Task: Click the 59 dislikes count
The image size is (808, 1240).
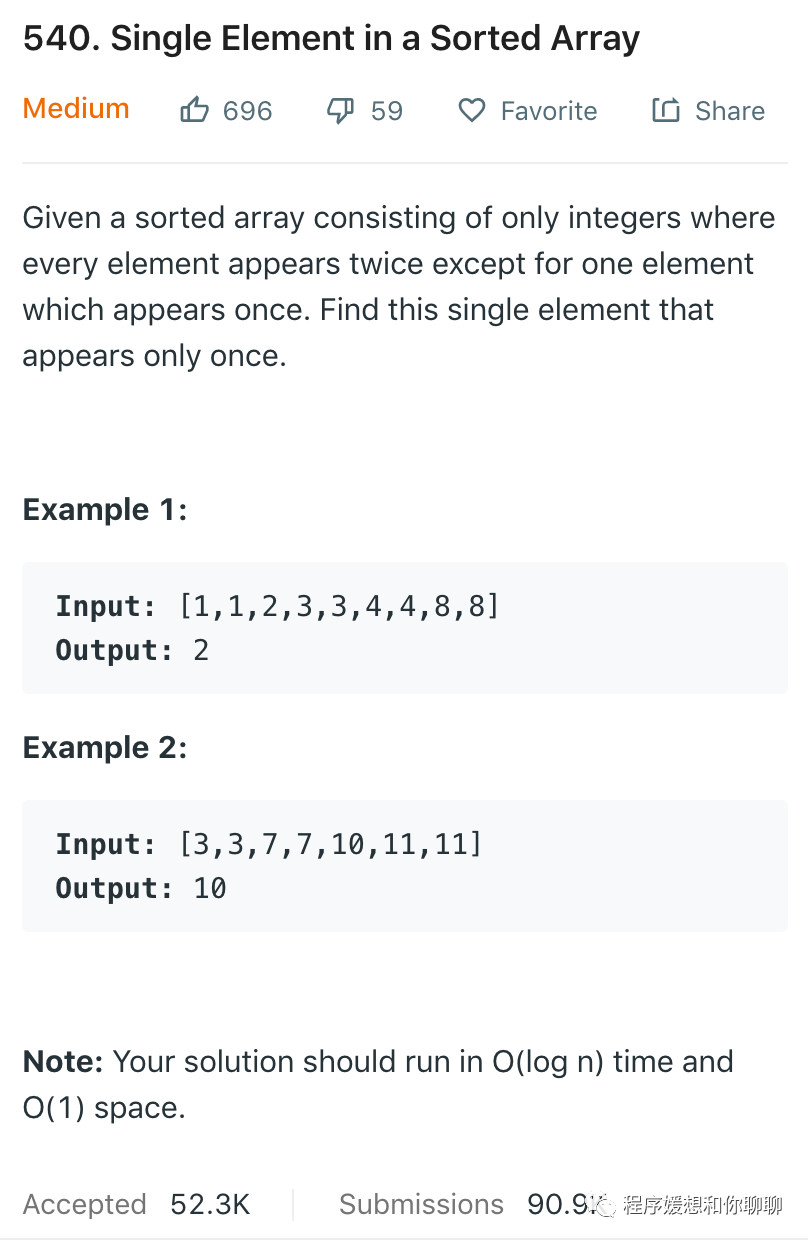Action: [386, 111]
